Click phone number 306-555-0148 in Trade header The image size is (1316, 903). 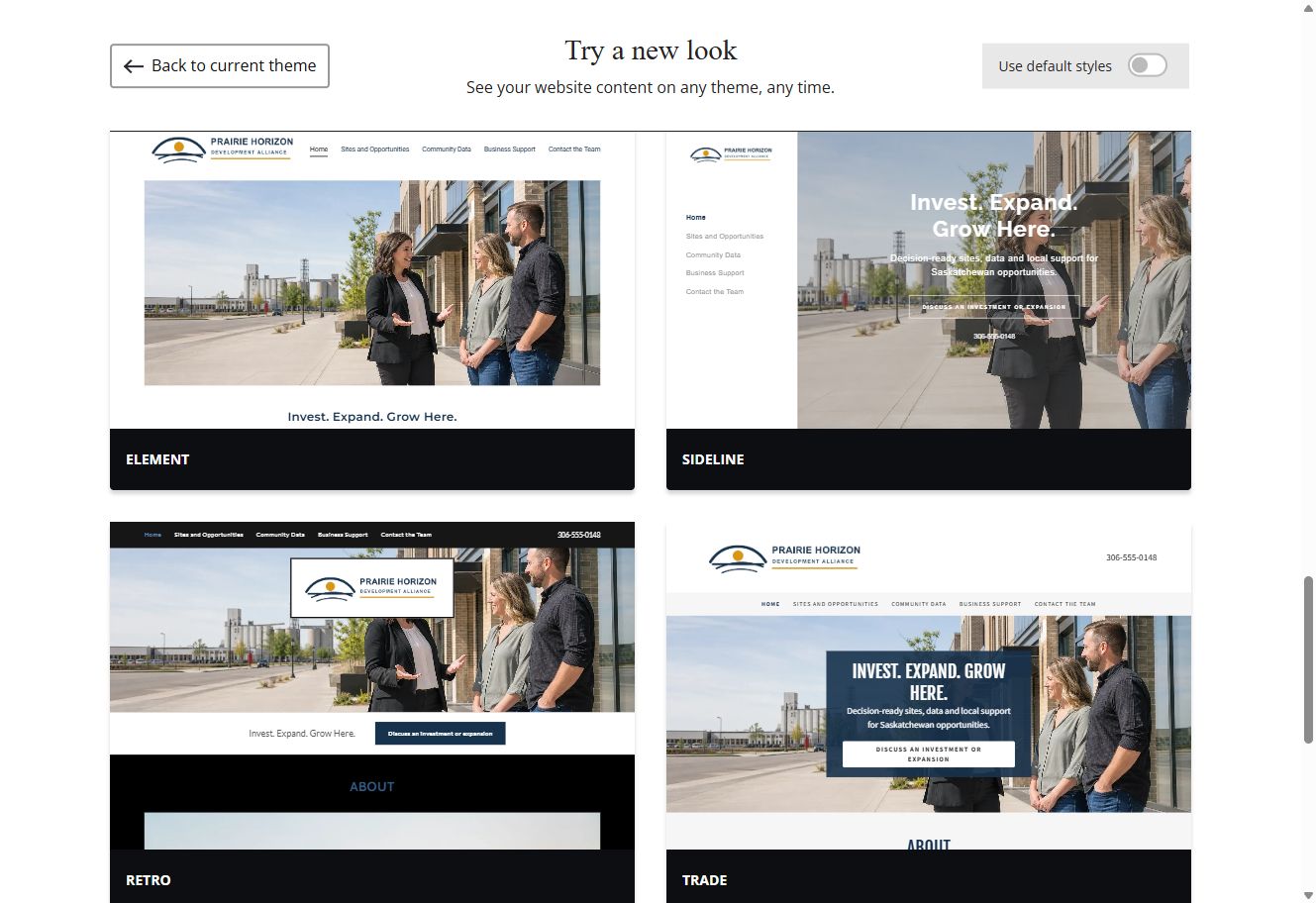[x=1131, y=557]
